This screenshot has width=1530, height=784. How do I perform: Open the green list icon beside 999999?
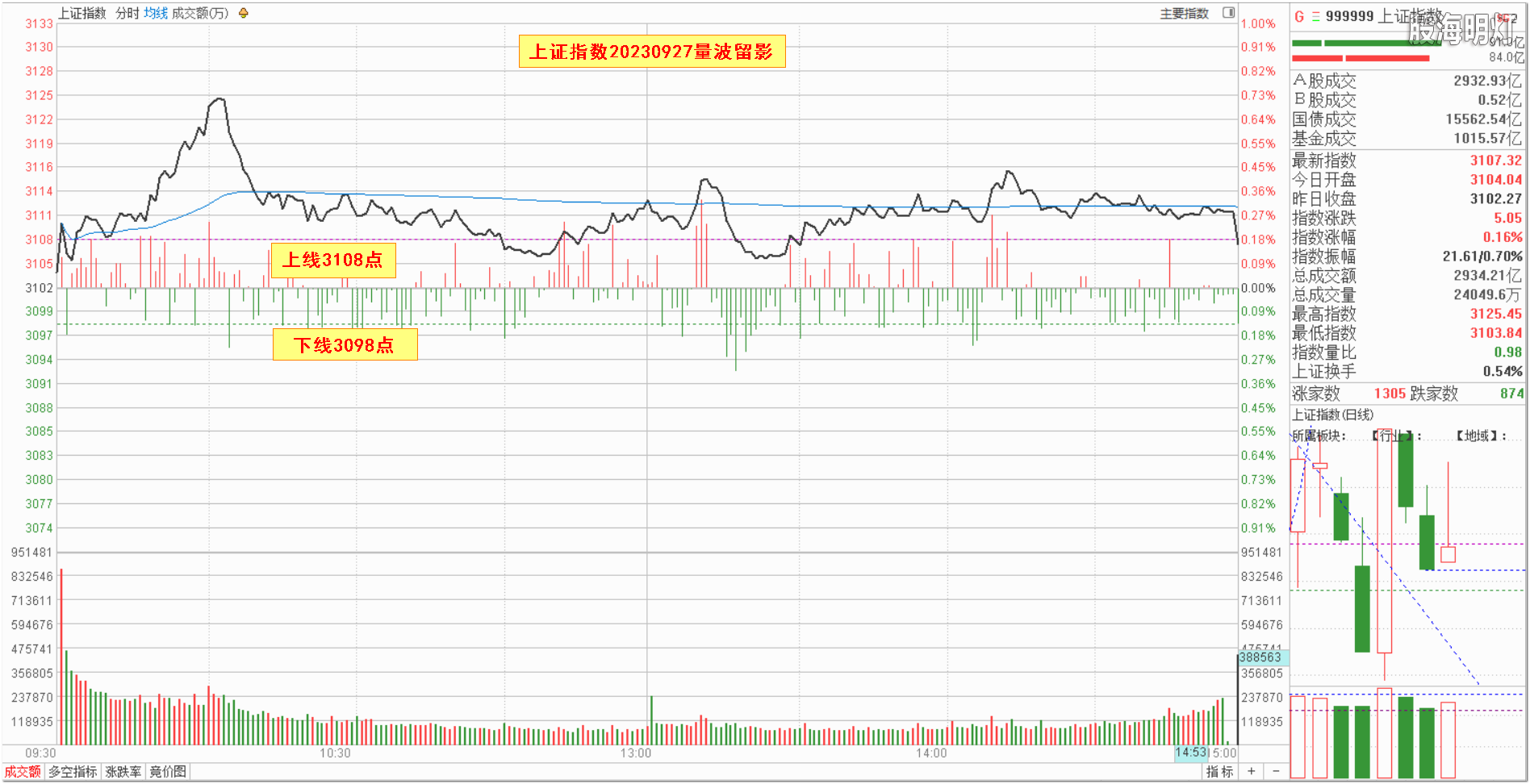point(1315,16)
